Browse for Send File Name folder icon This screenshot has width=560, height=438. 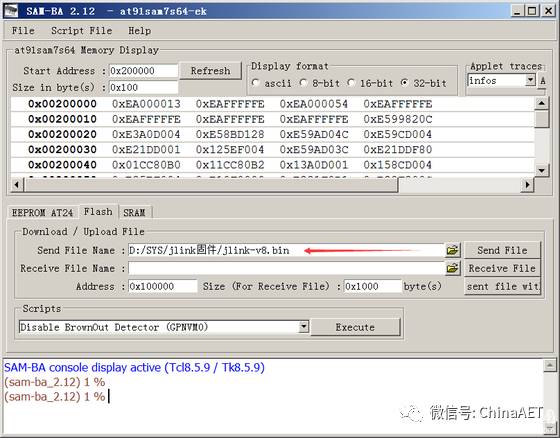click(x=452, y=250)
